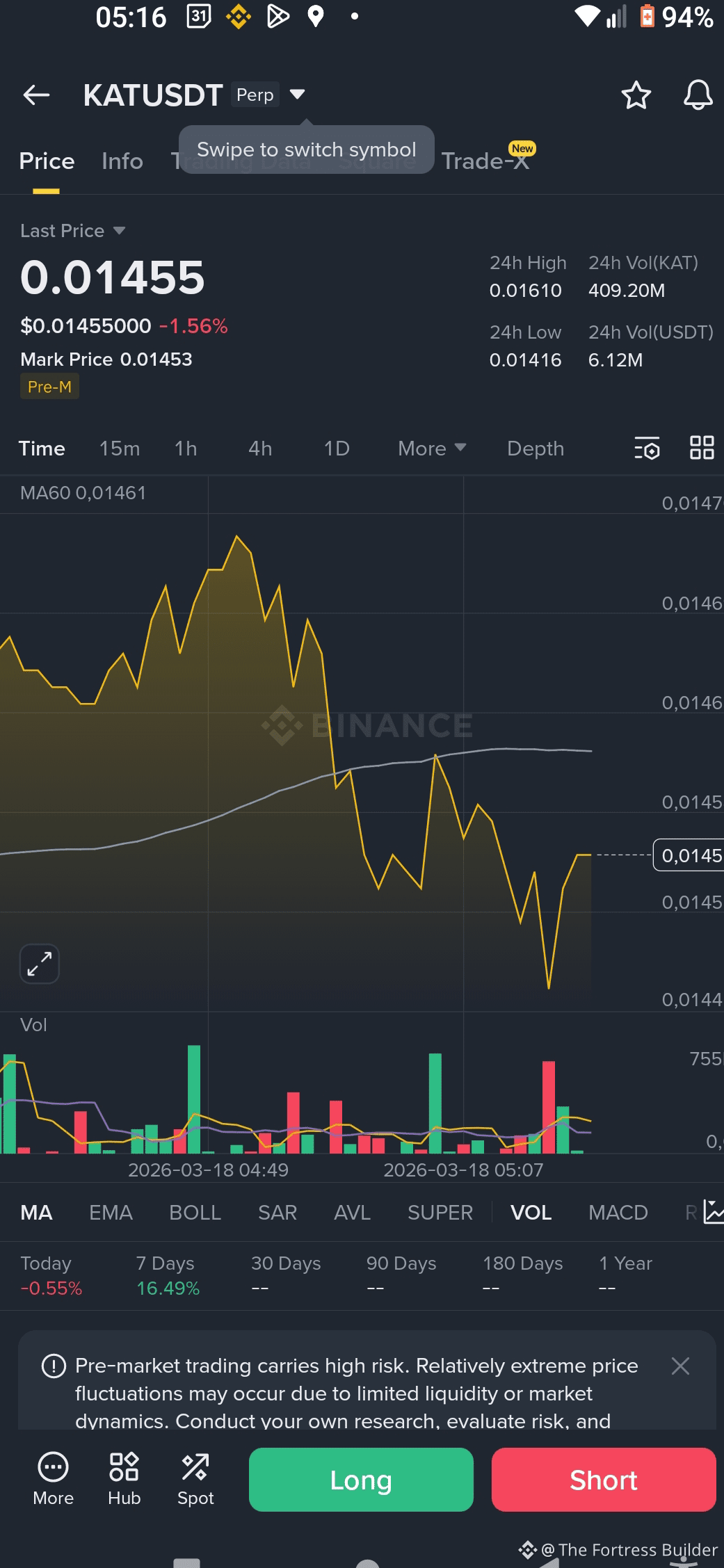The image size is (724, 1568).
Task: Tap location icon in status bar
Action: pyautogui.click(x=316, y=17)
